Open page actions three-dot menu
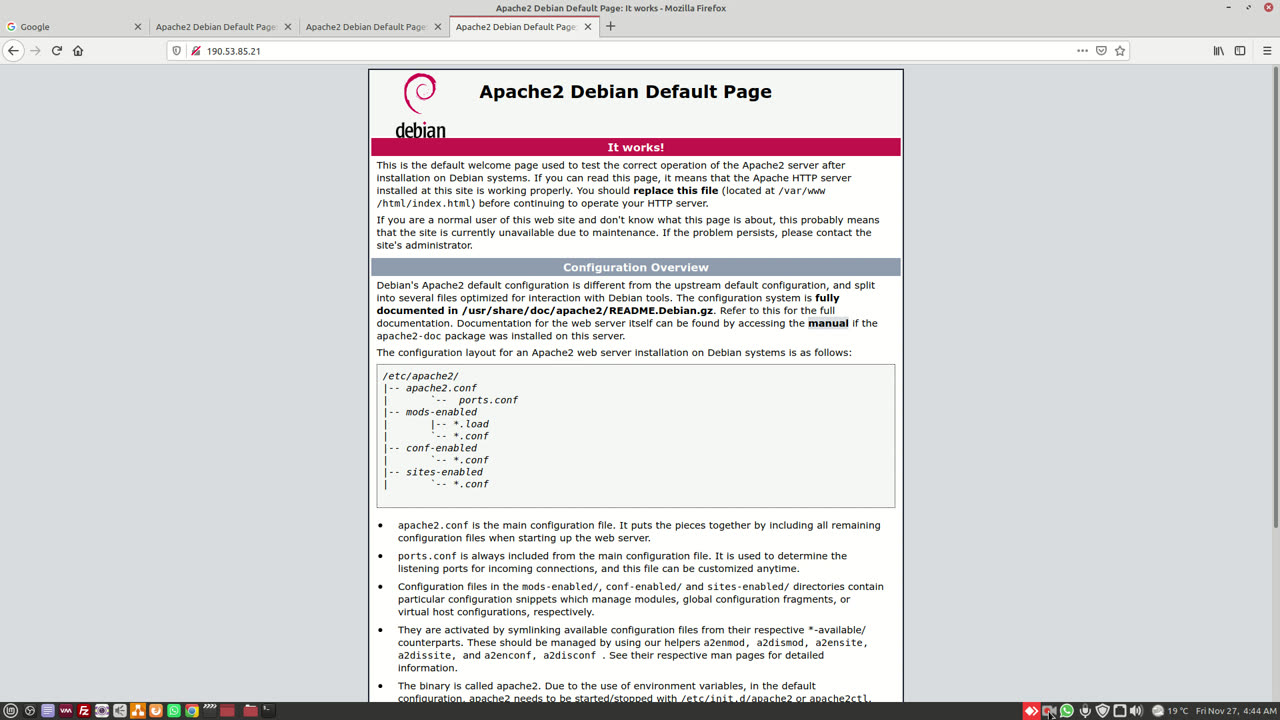The width and height of the screenshot is (1280, 720). click(1082, 51)
